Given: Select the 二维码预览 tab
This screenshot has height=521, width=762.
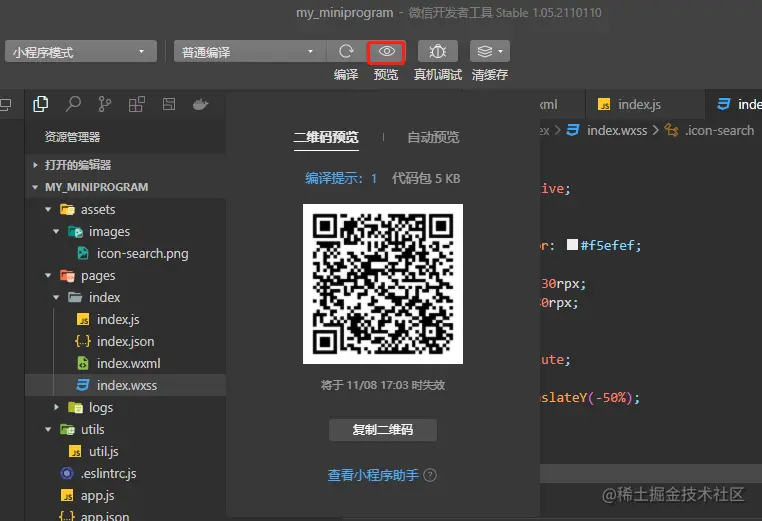Looking at the screenshot, I should [326, 137].
